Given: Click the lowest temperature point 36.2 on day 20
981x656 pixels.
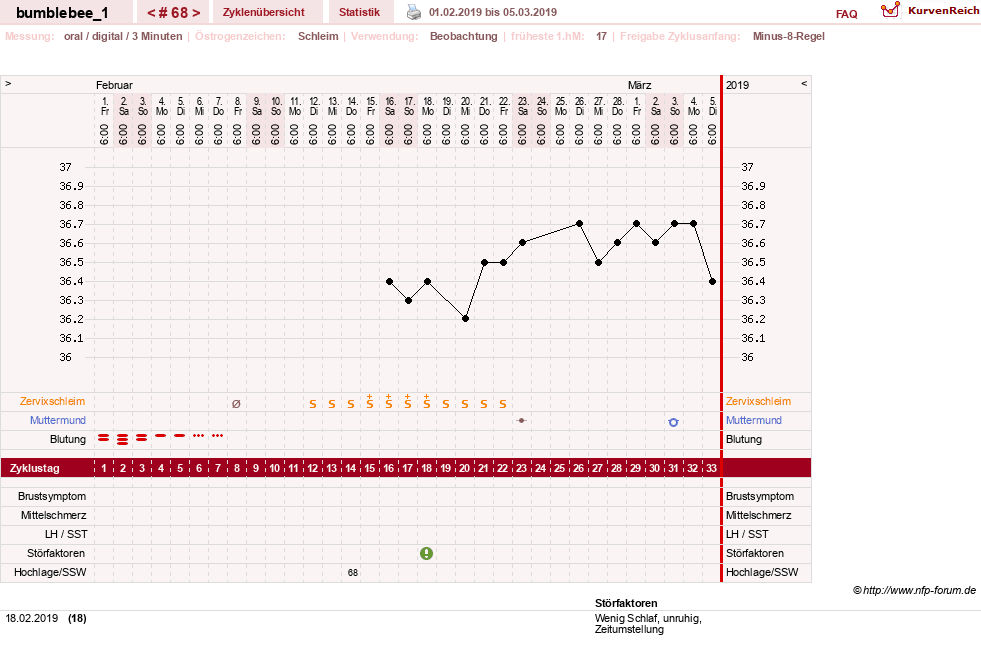Looking at the screenshot, I should [465, 319].
